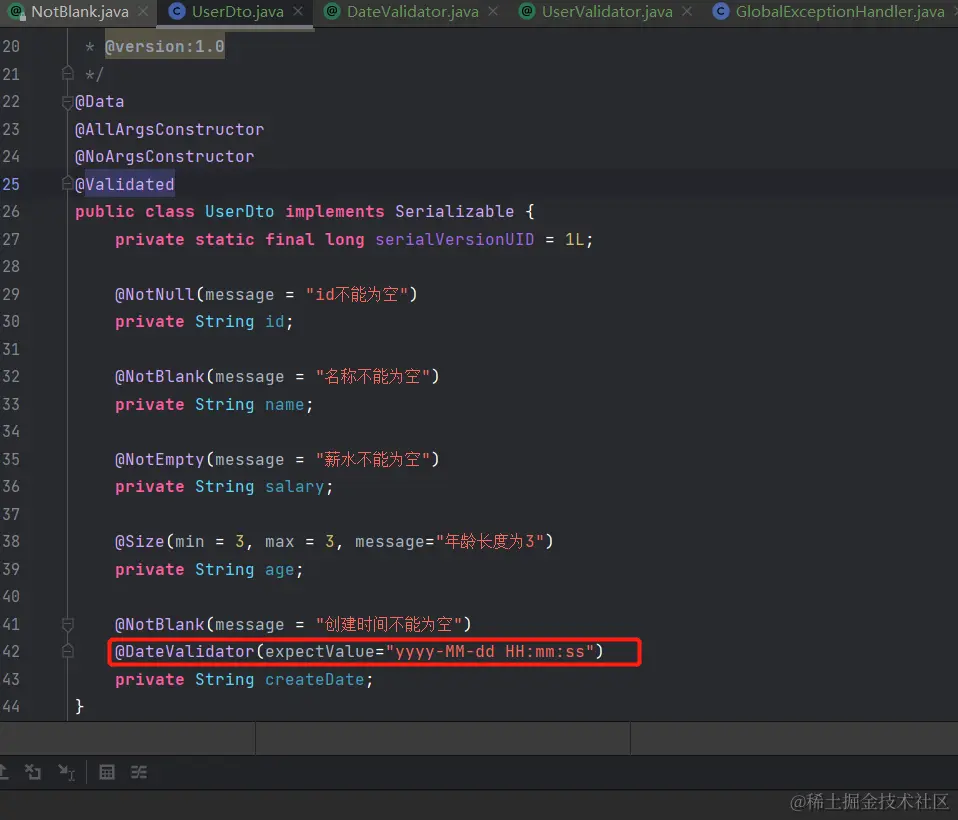Image resolution: width=958 pixels, height=820 pixels.
Task: Click the class icon on UserDto.java tab
Action: pos(177,11)
